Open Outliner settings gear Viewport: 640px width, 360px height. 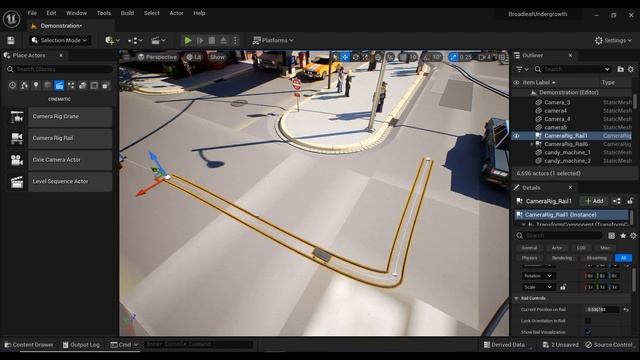click(x=631, y=69)
